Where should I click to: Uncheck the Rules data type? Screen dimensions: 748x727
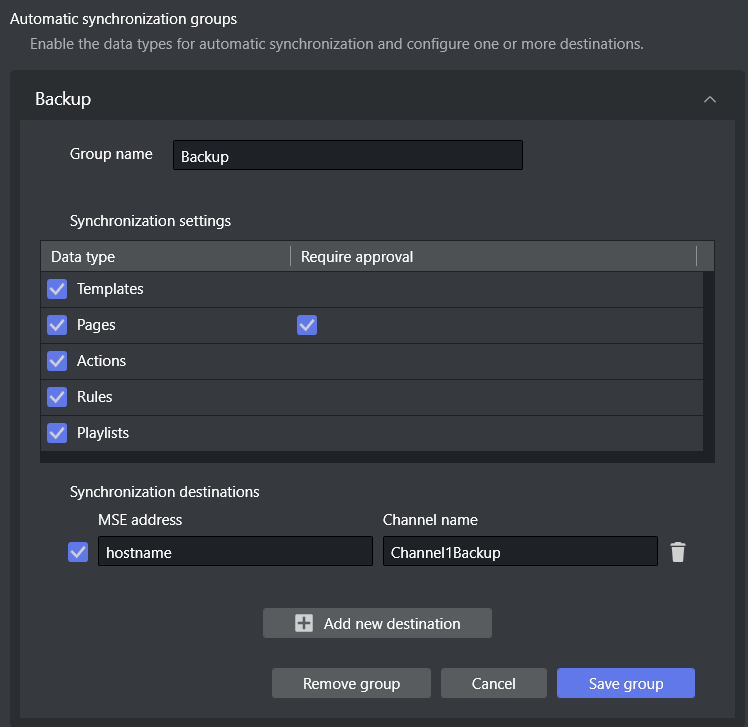tap(57, 397)
